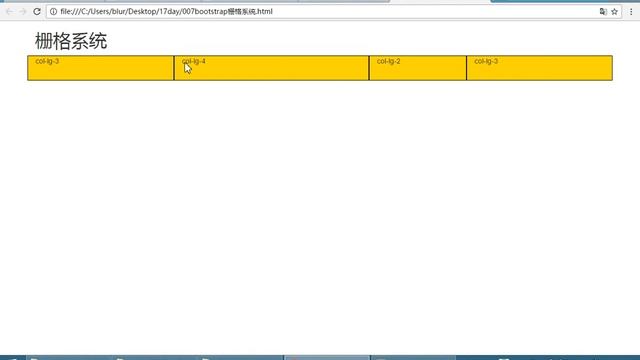Click the browser back arrow

(9, 11)
